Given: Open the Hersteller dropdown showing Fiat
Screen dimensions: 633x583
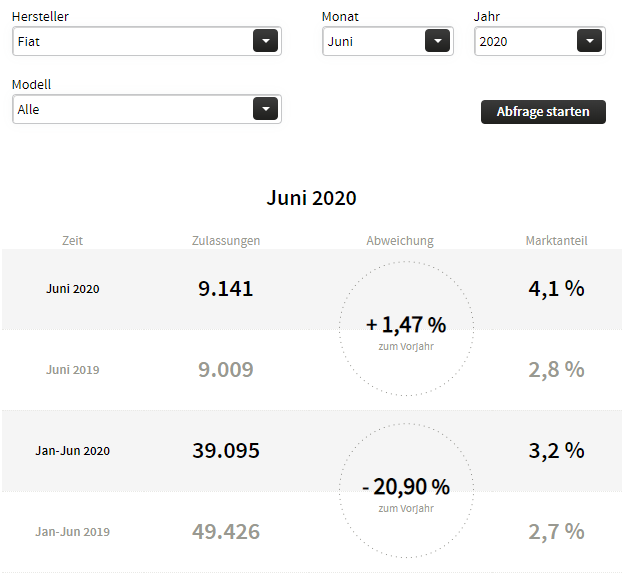Looking at the screenshot, I should [x=130, y=41].
